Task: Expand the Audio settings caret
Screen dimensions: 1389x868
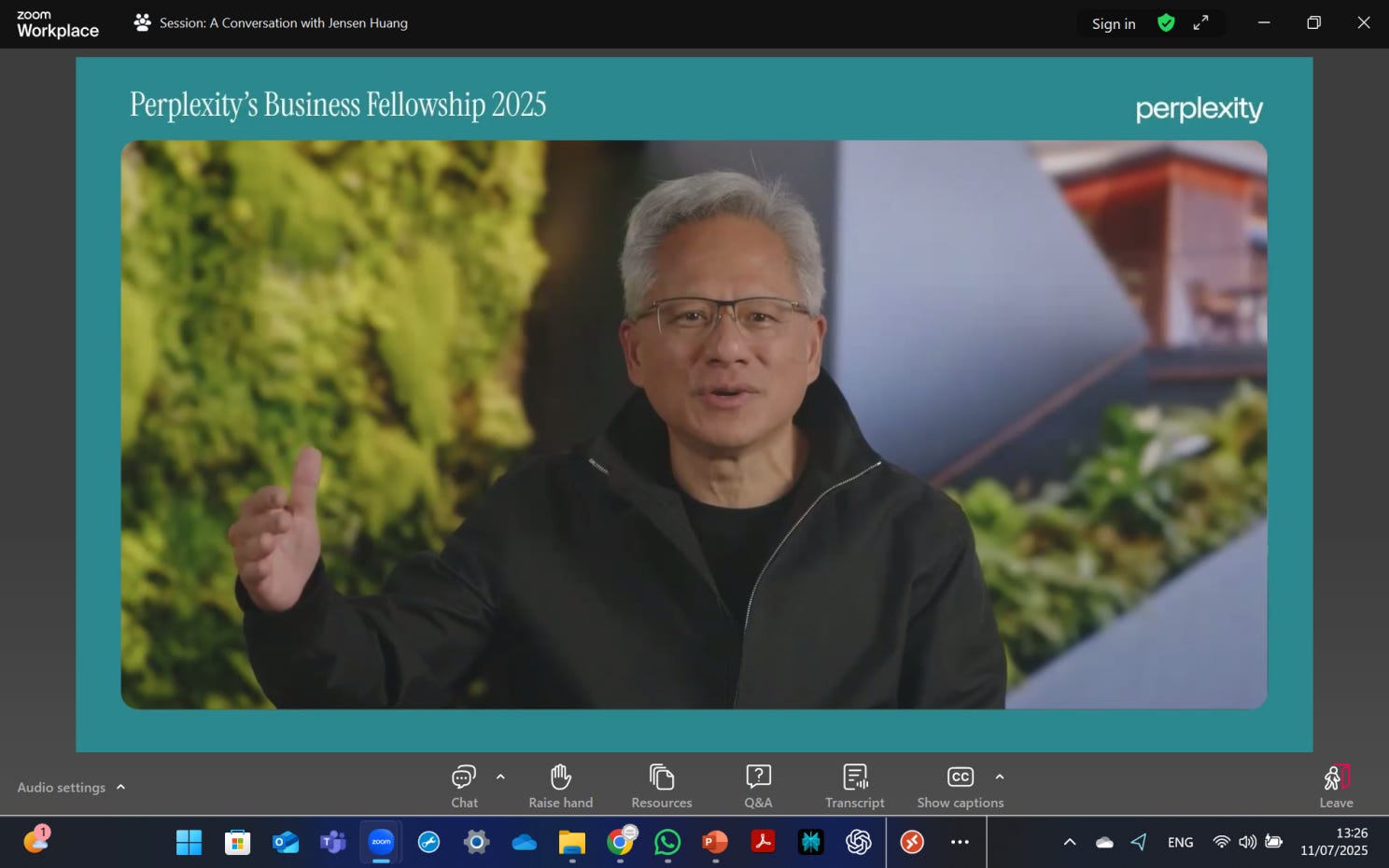Action: (120, 787)
